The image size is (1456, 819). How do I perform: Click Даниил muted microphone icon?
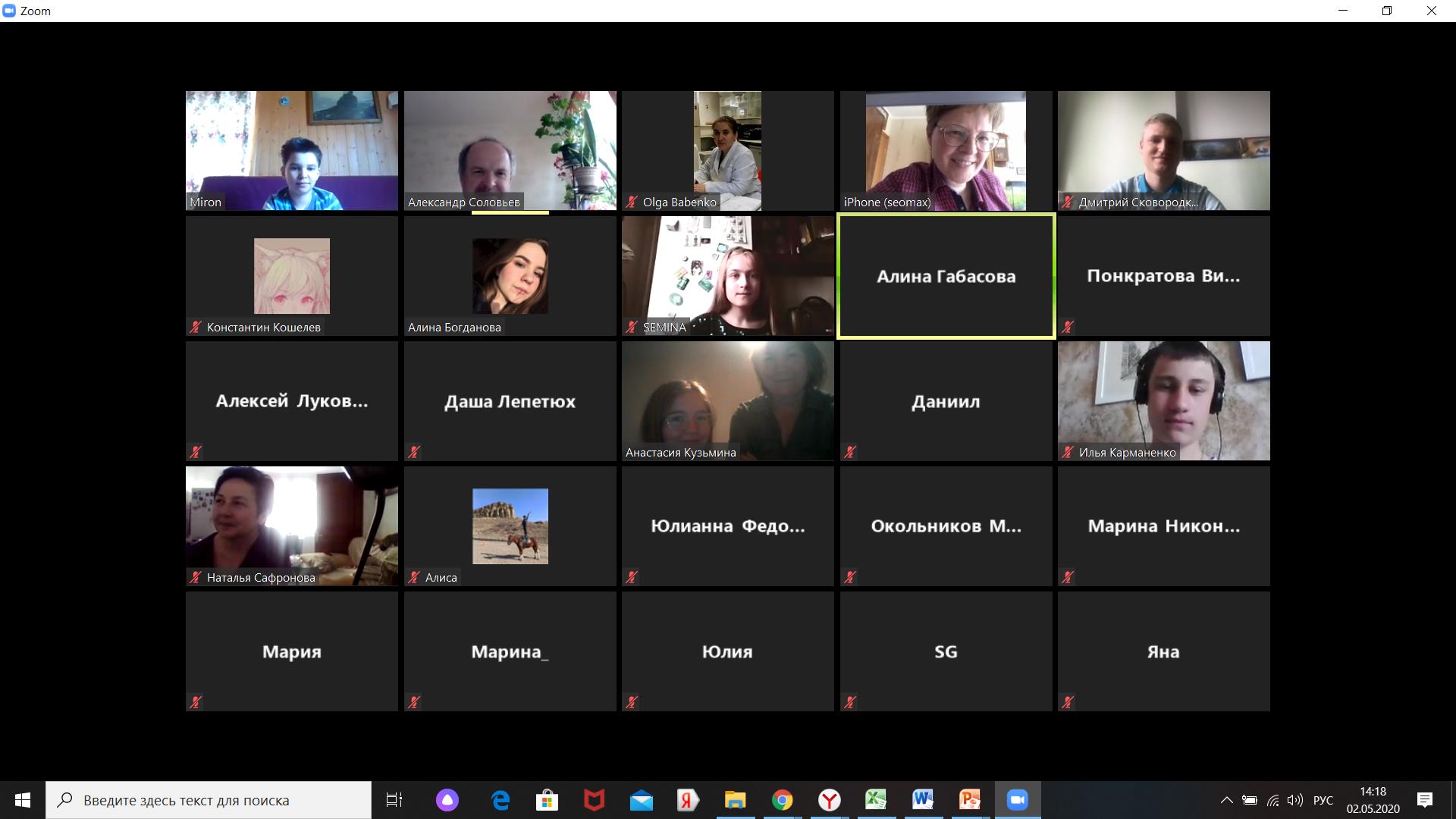click(850, 452)
